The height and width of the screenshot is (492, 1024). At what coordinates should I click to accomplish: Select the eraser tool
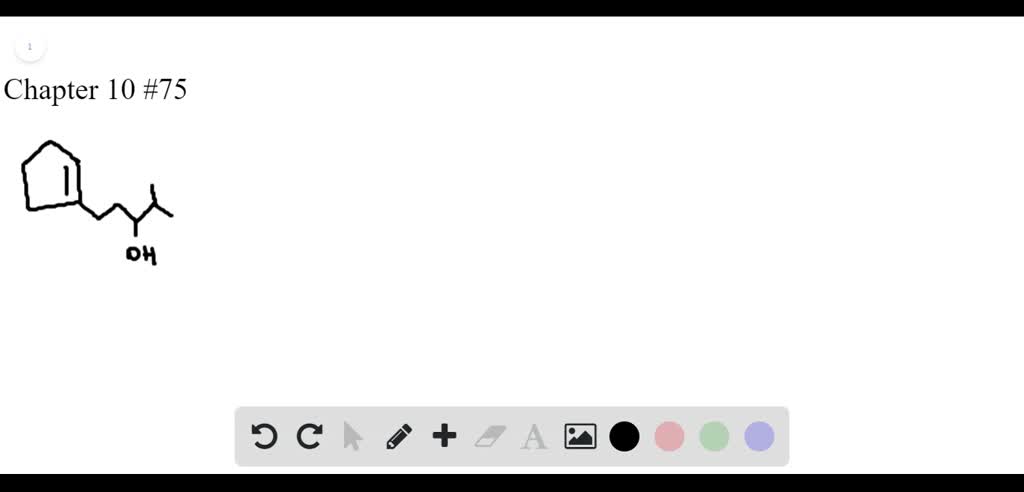point(490,436)
